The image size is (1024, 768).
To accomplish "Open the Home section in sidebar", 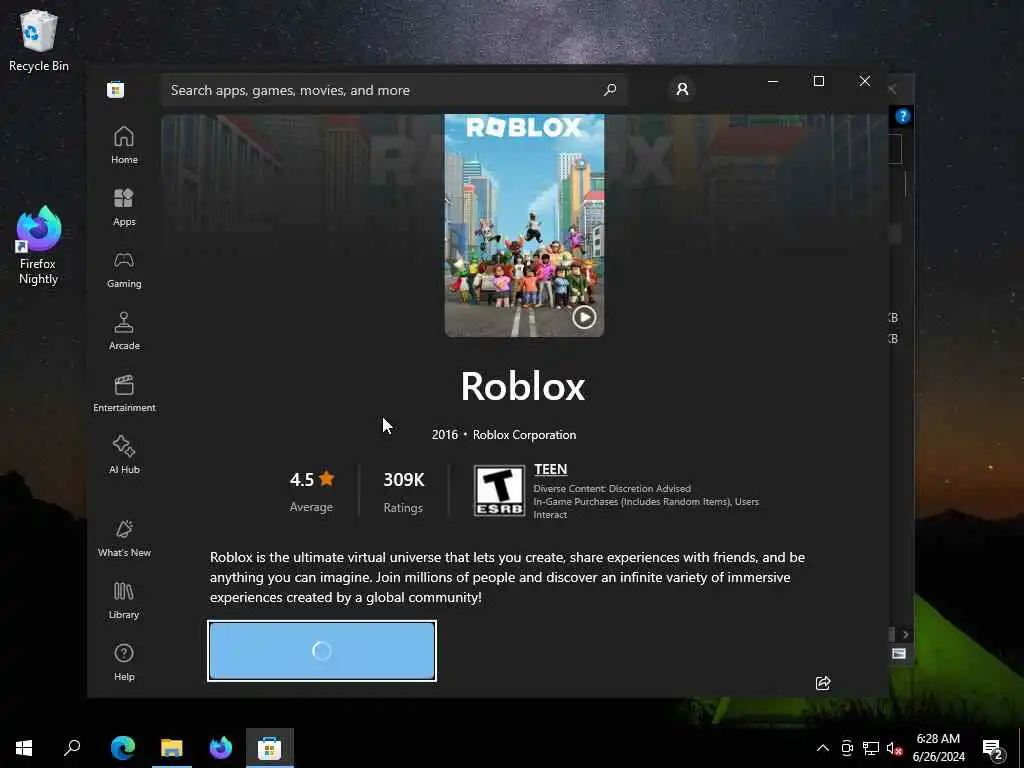I will click(x=124, y=145).
